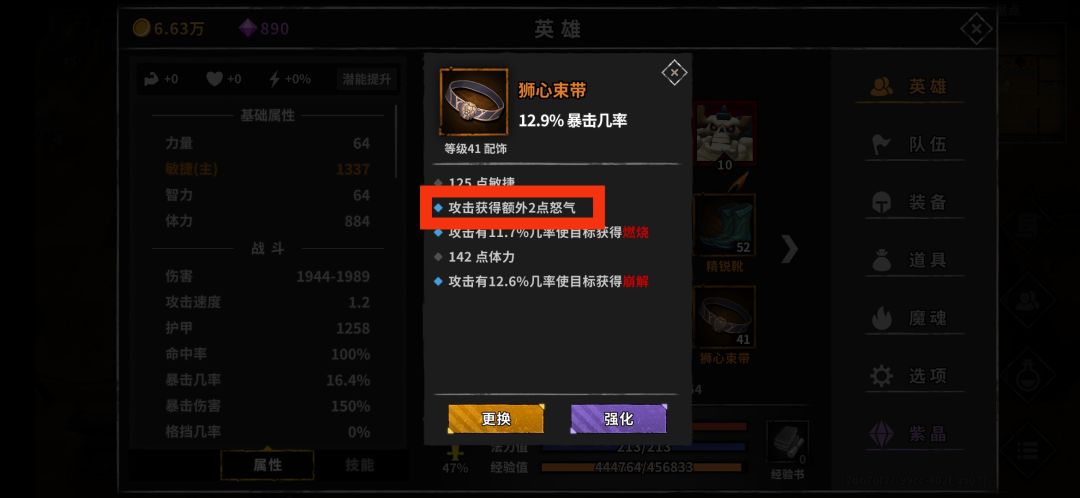Screen dimensions: 1080x498
Task: Click the gold coin balance 6.63万
Action: [168, 29]
